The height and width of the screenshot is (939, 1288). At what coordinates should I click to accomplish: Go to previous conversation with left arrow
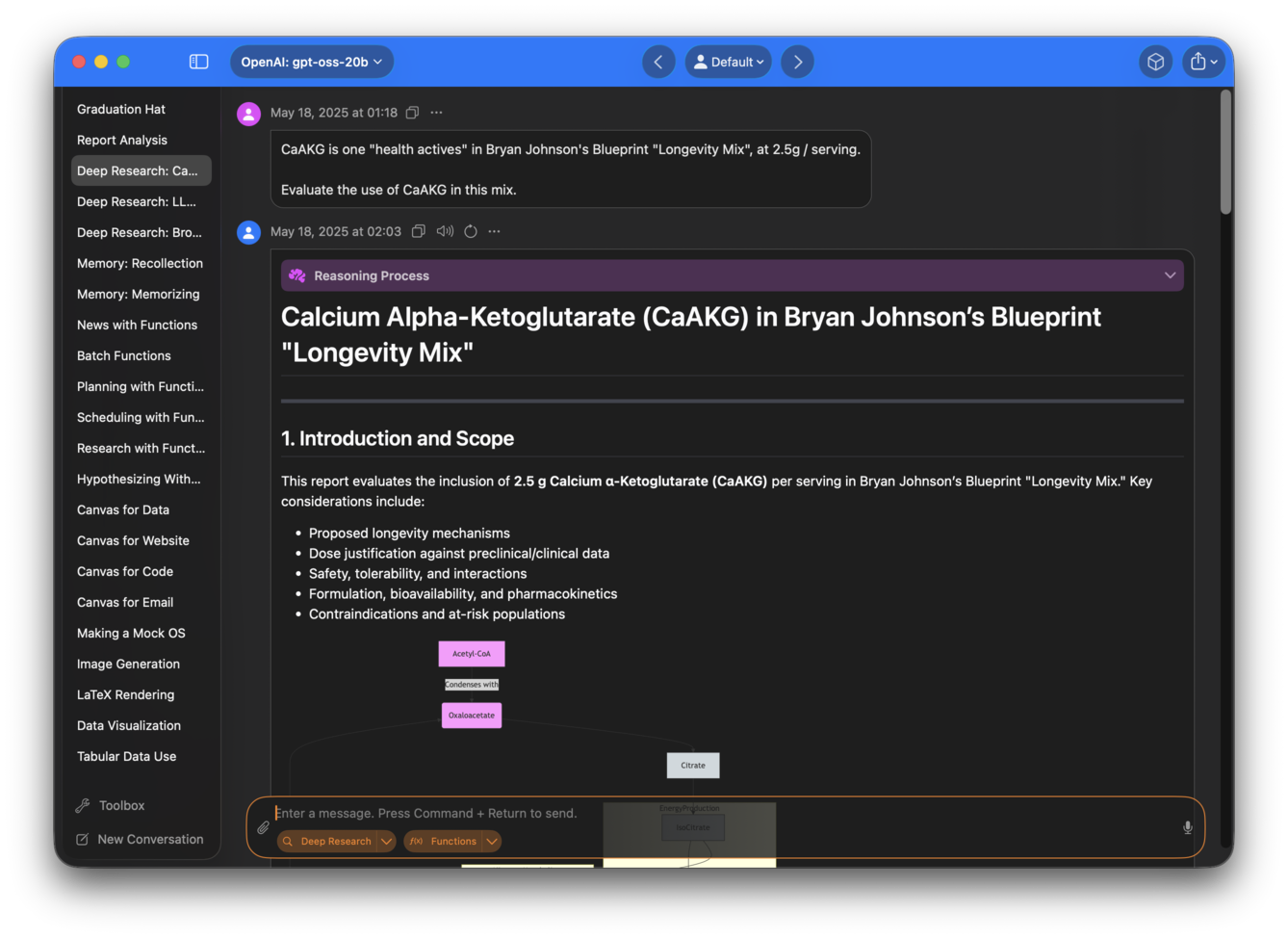click(x=658, y=62)
